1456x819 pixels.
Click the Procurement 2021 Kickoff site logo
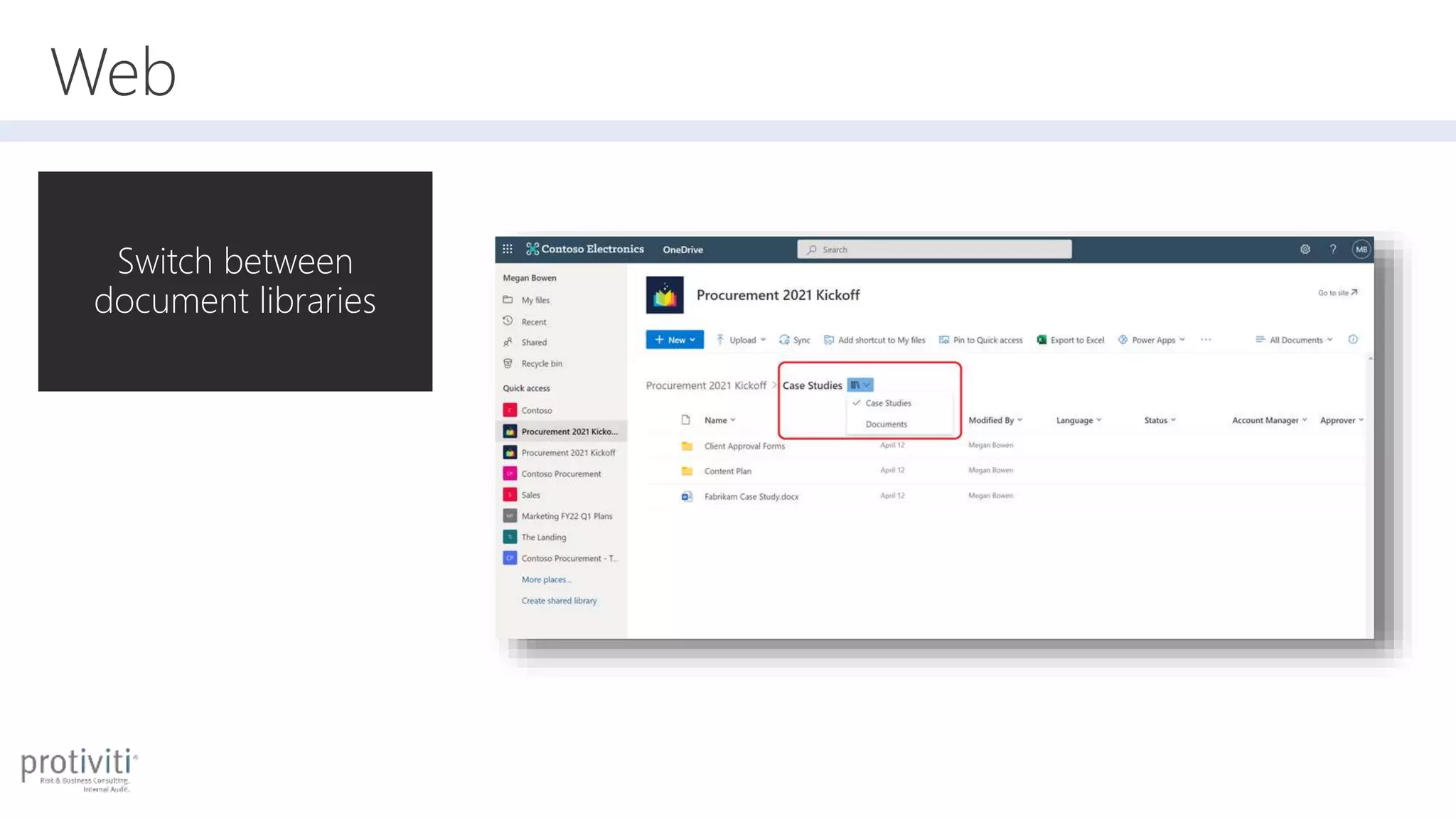click(665, 295)
